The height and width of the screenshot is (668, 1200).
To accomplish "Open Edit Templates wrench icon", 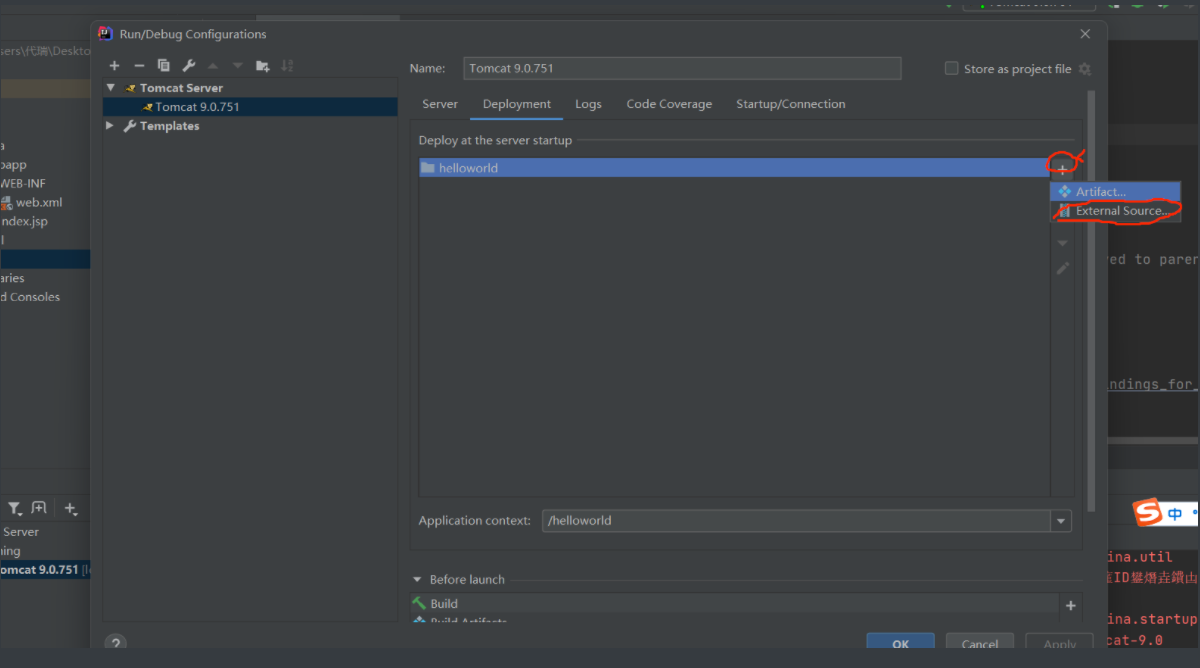I will pyautogui.click(x=189, y=66).
